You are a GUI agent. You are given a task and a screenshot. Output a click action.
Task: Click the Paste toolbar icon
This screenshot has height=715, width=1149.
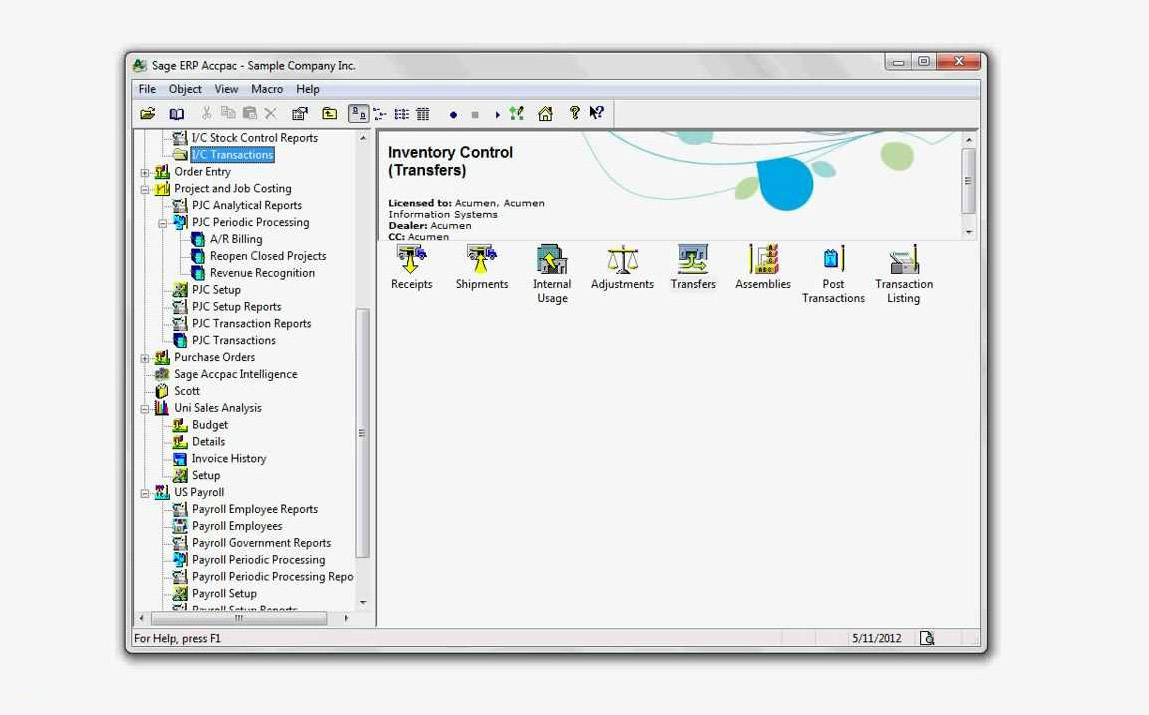(x=250, y=113)
